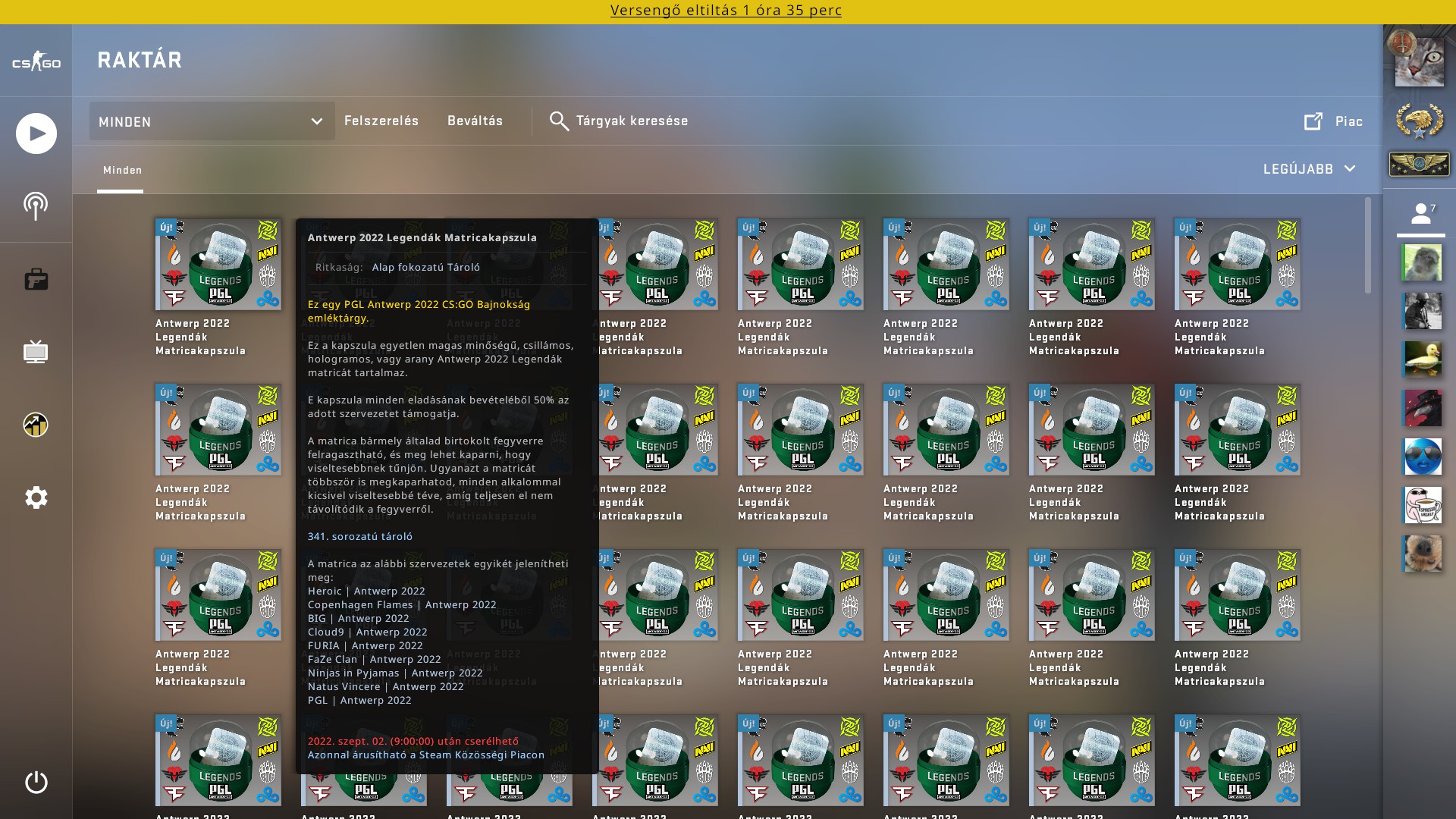Open the stats chart icon

click(x=36, y=425)
